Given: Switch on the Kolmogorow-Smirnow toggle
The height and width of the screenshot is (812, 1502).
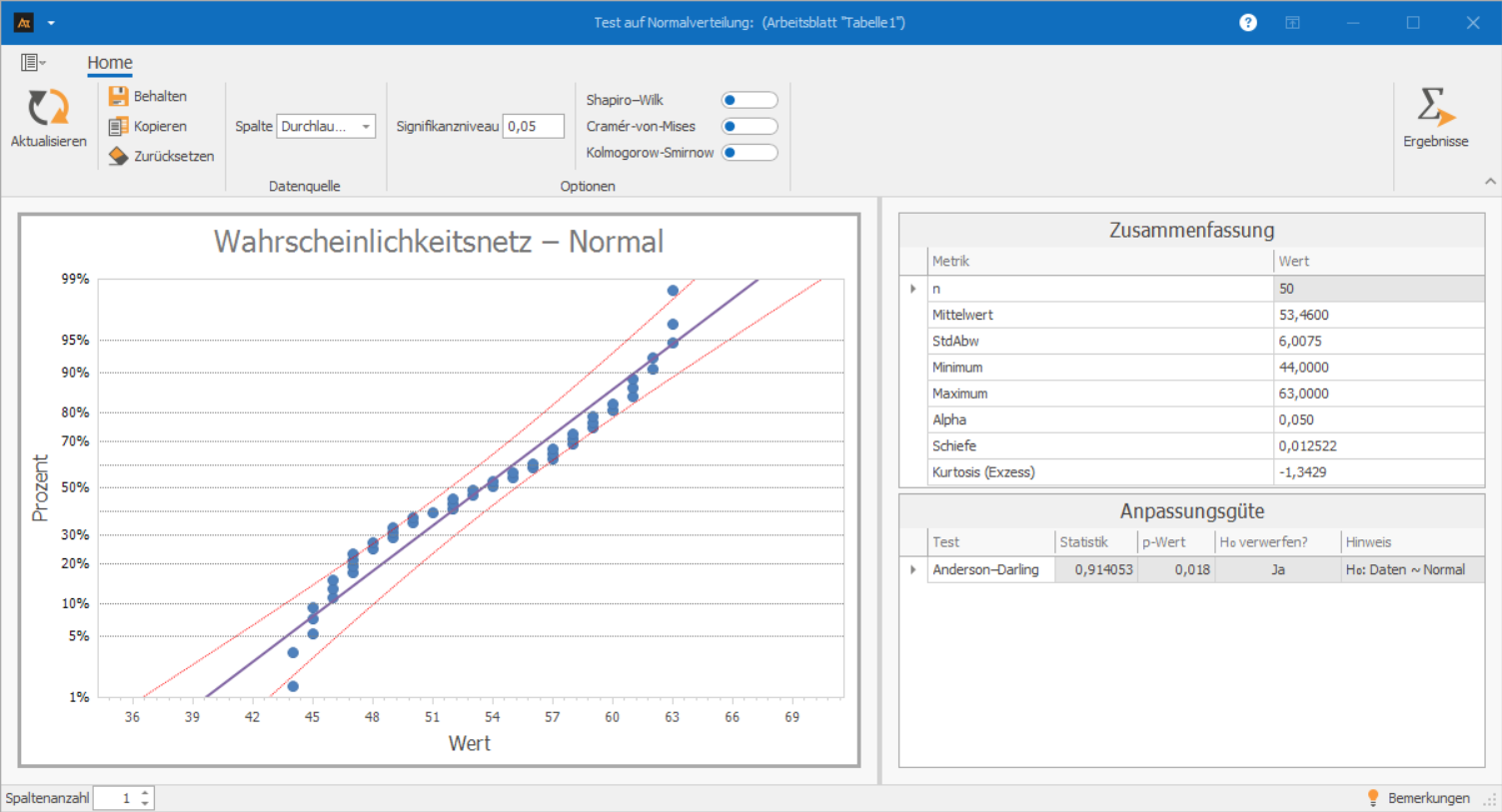Looking at the screenshot, I should 750,153.
